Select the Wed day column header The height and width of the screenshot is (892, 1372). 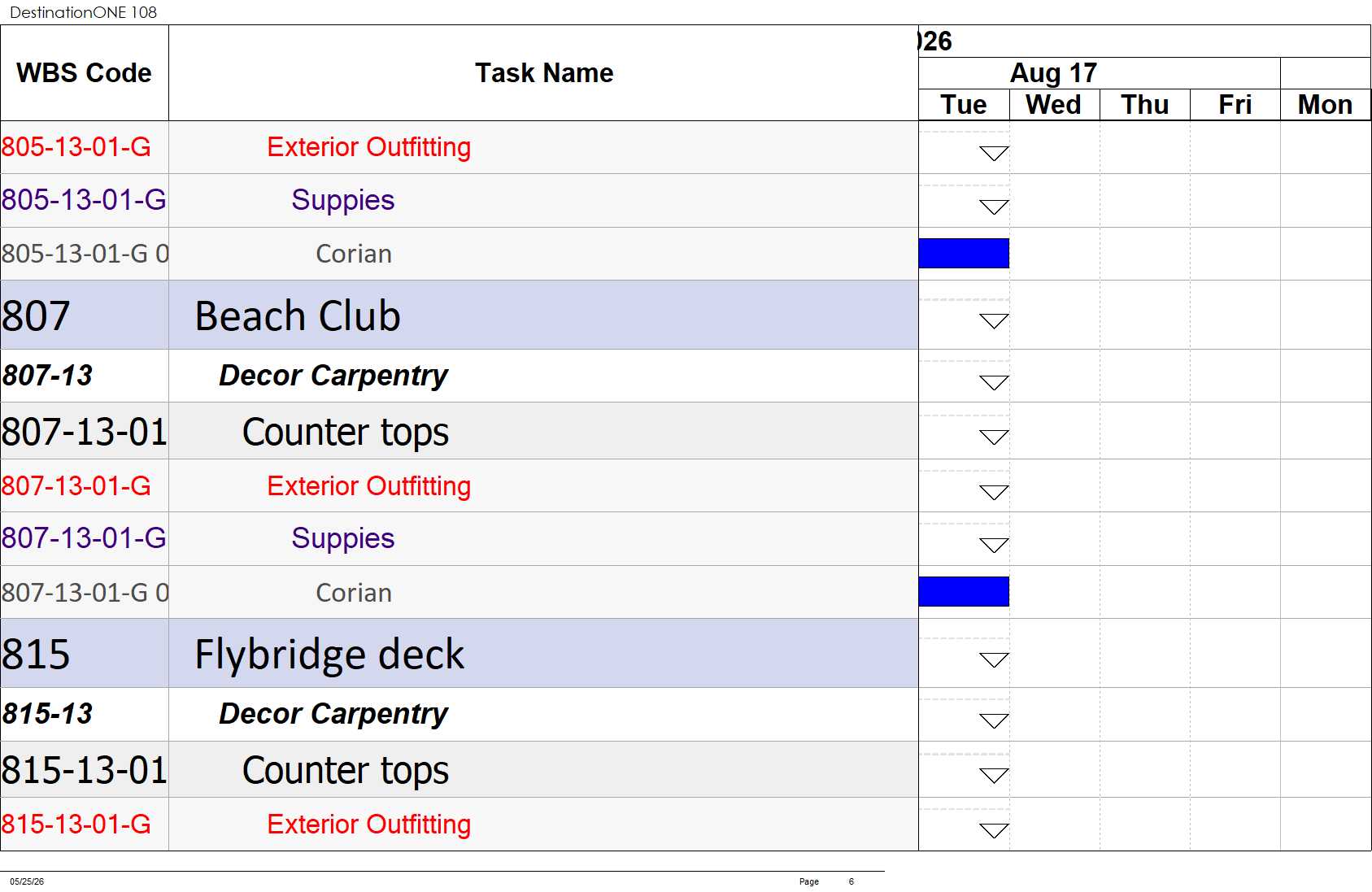point(1054,105)
